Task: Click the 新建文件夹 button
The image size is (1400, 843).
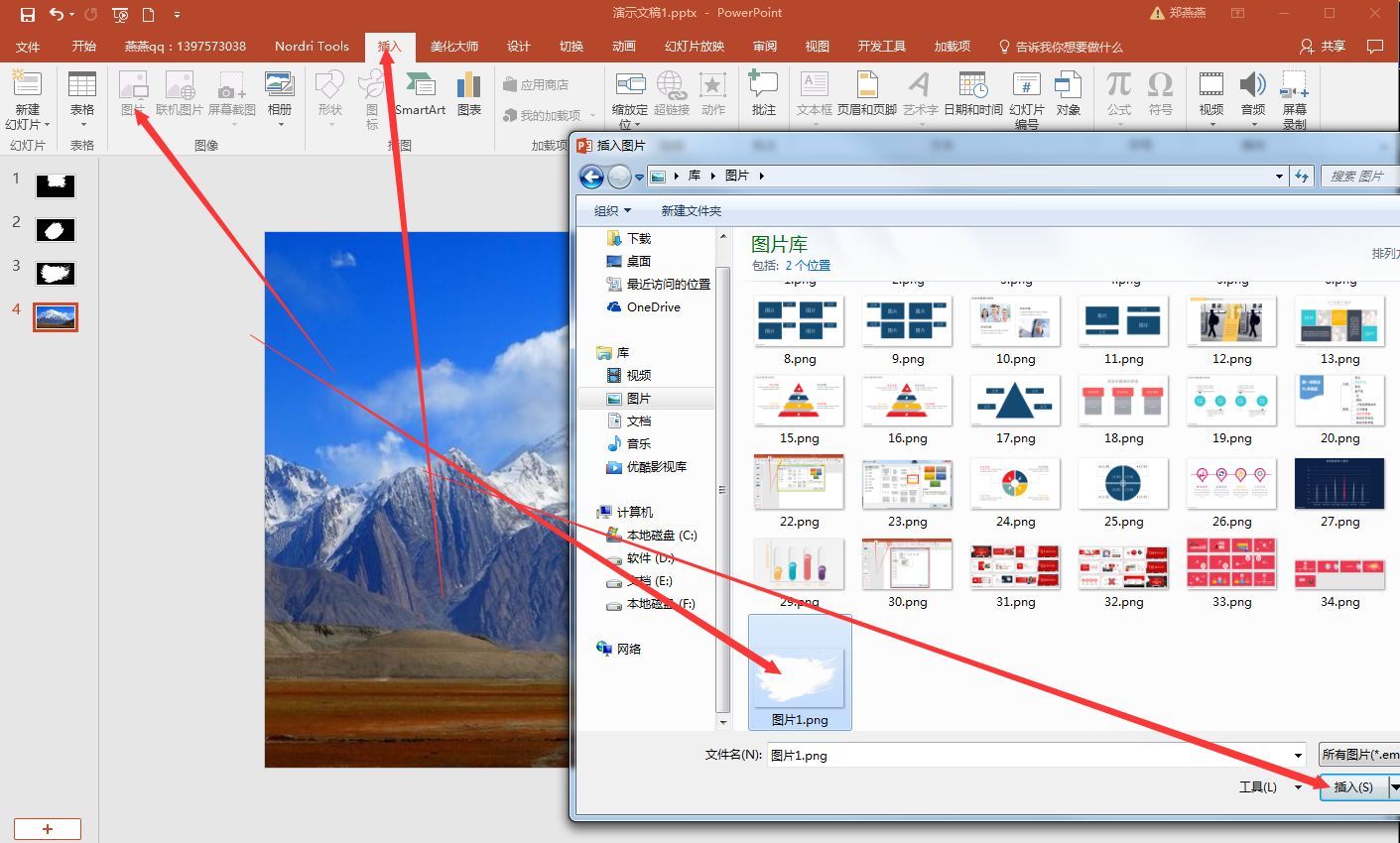Action: (x=692, y=211)
